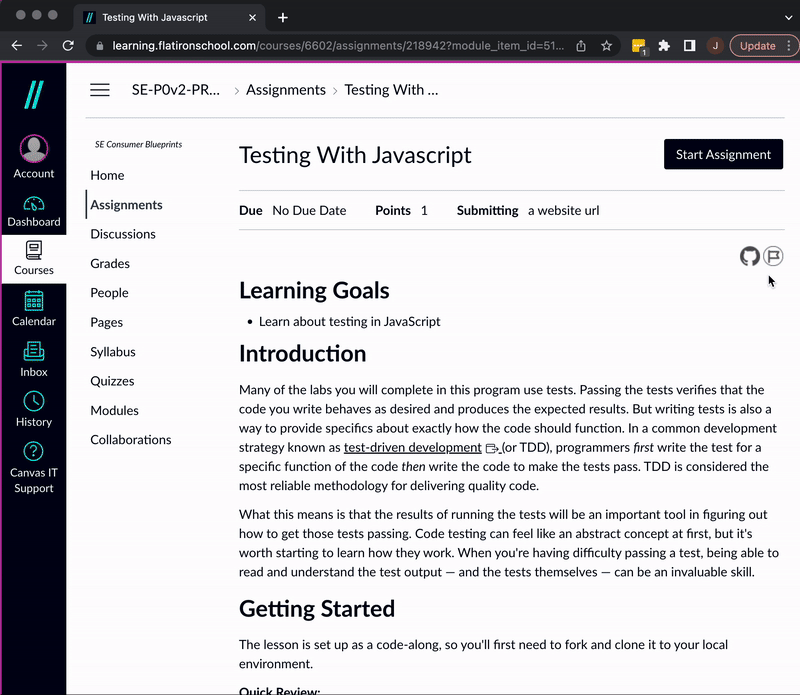
Task: Click the browser forward arrow
Action: (x=42, y=46)
